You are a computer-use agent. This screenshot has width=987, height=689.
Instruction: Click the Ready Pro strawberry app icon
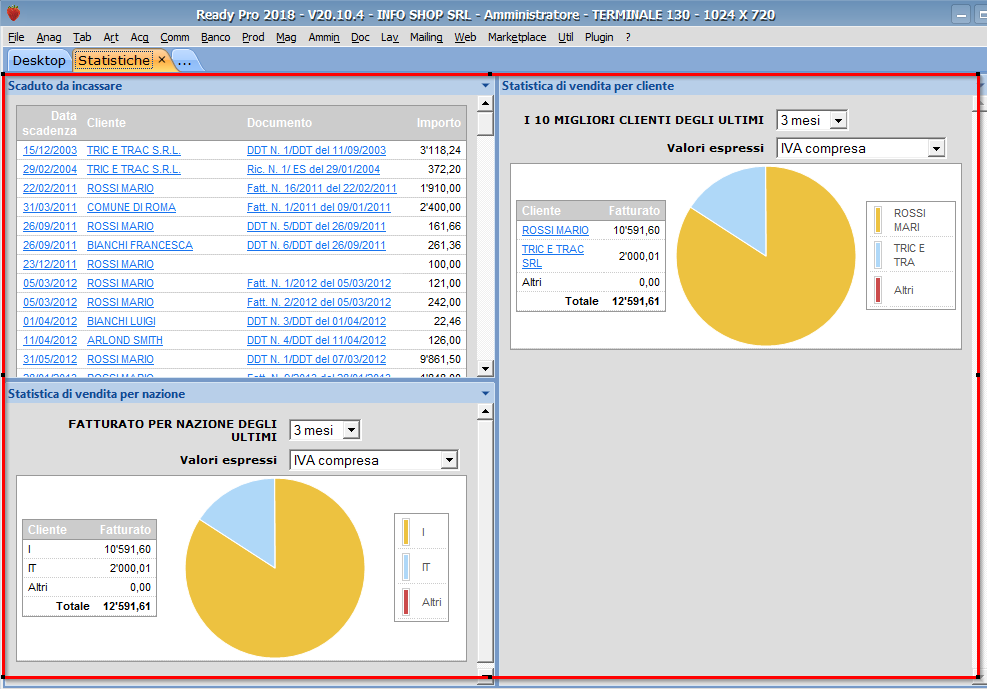(x=12, y=14)
